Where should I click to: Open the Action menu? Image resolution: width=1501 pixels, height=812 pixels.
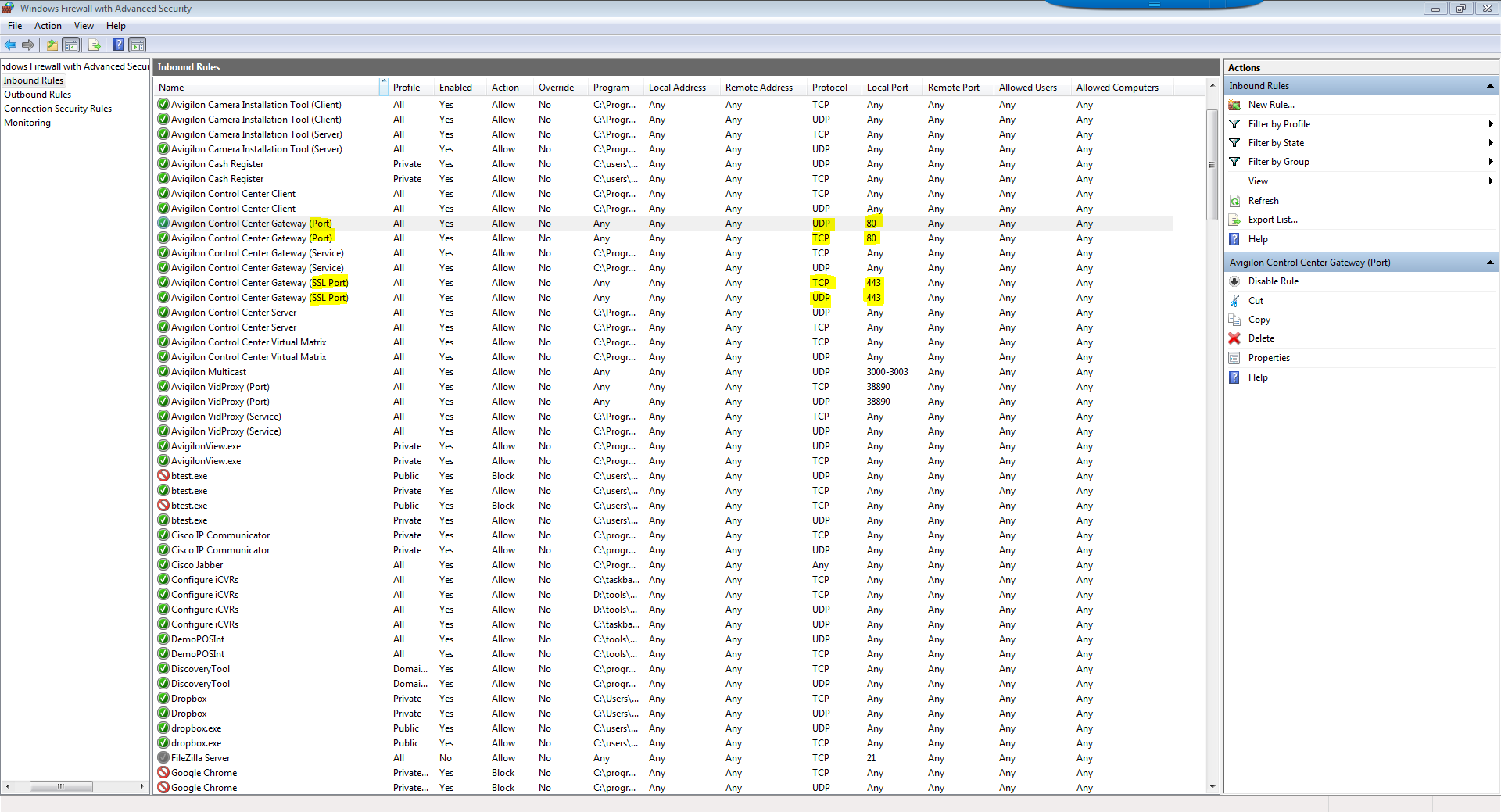pos(48,26)
